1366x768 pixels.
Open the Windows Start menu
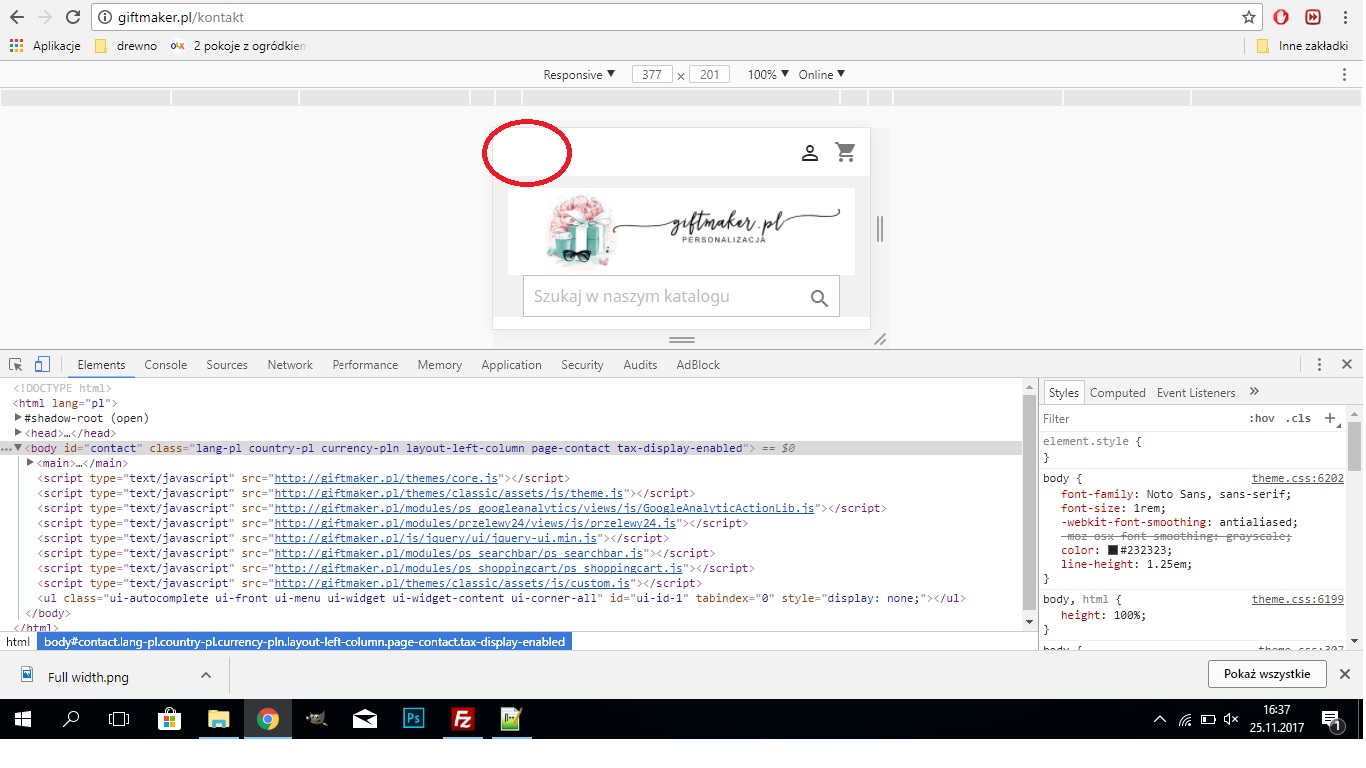(21, 718)
